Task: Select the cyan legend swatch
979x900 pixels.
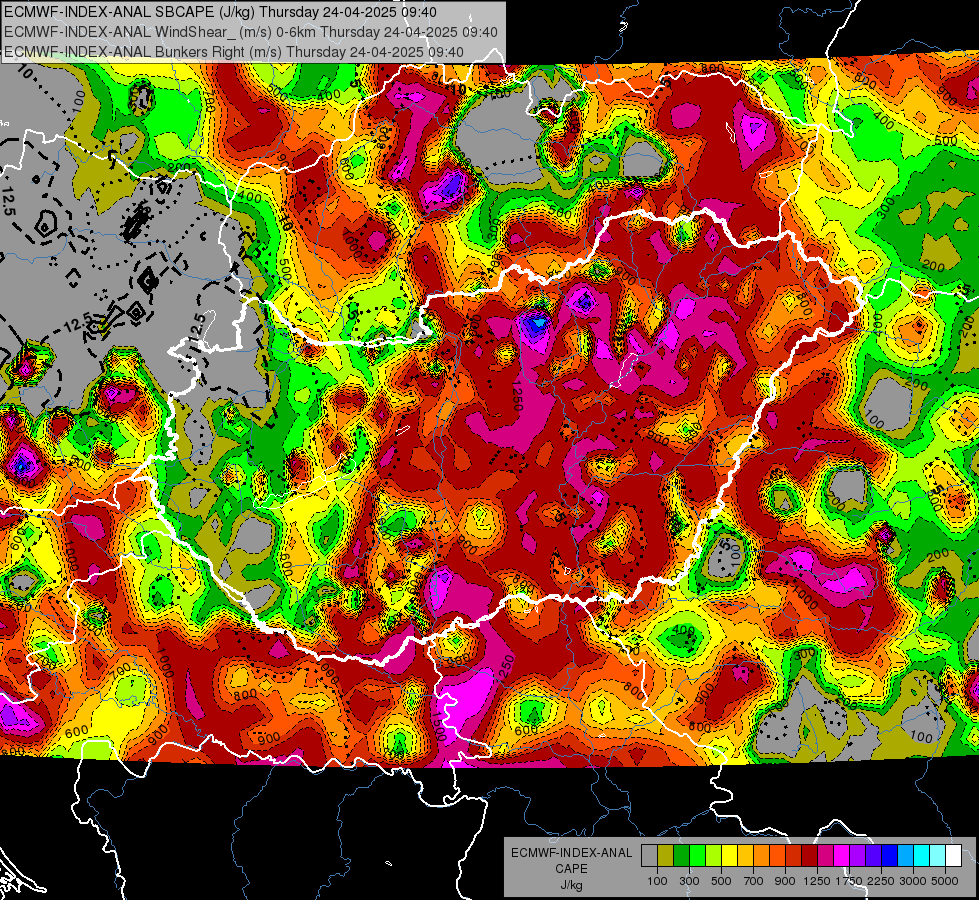Action: tap(922, 856)
